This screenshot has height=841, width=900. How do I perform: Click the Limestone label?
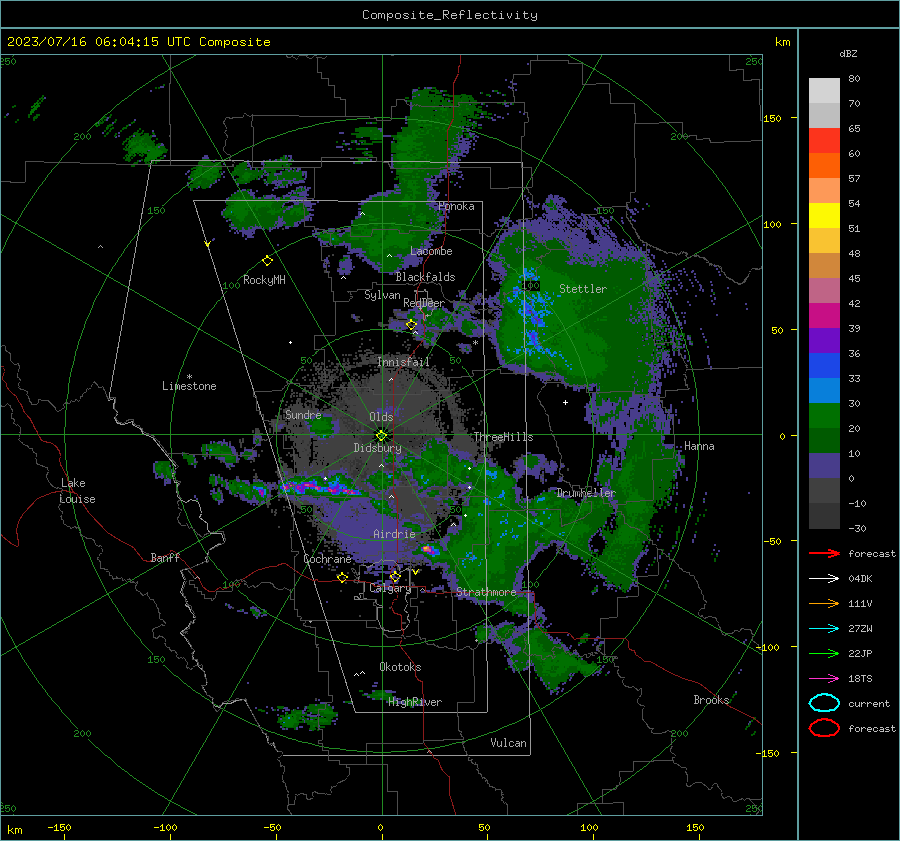[x=189, y=386]
